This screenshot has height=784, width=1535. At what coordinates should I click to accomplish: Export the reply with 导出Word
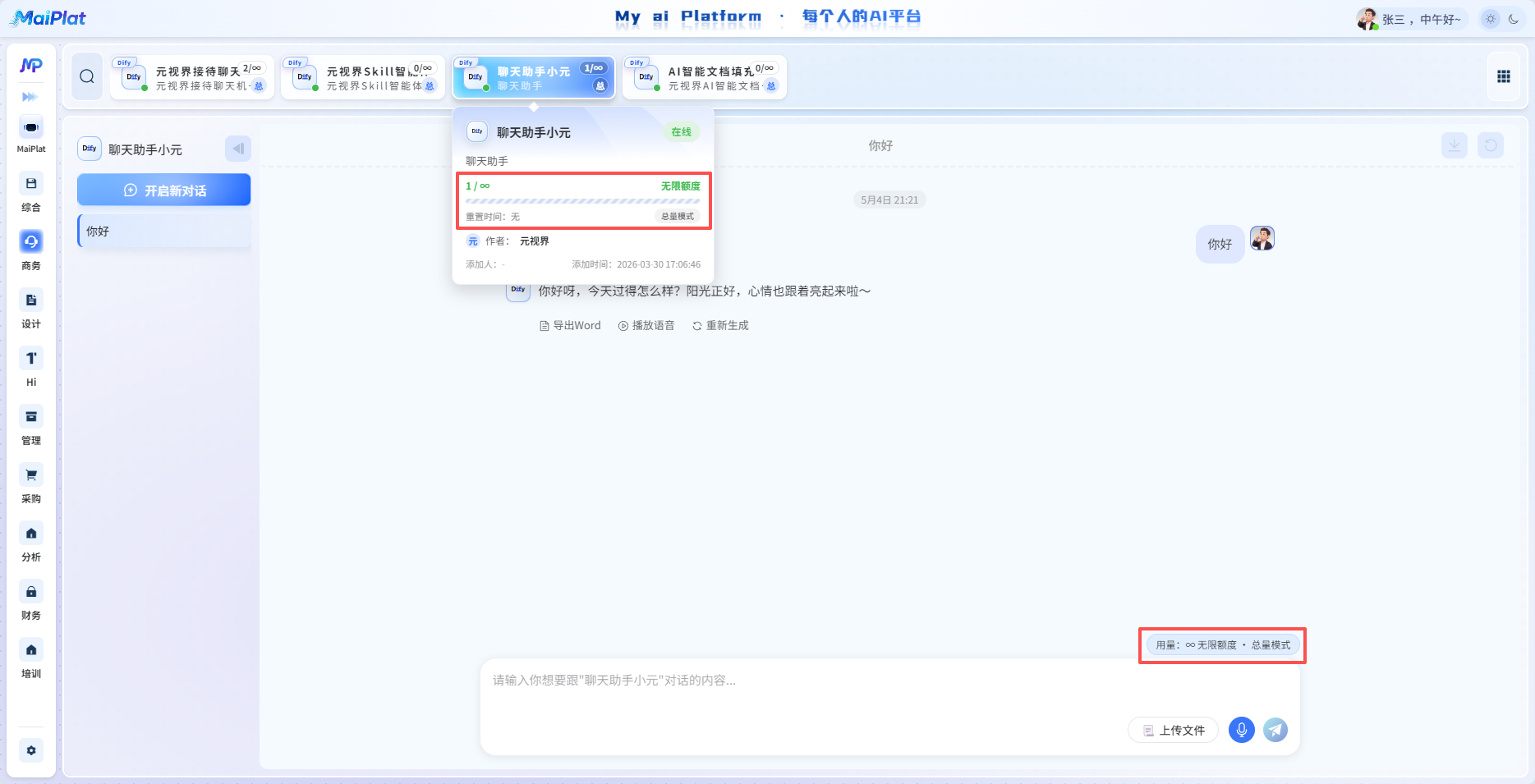(570, 326)
